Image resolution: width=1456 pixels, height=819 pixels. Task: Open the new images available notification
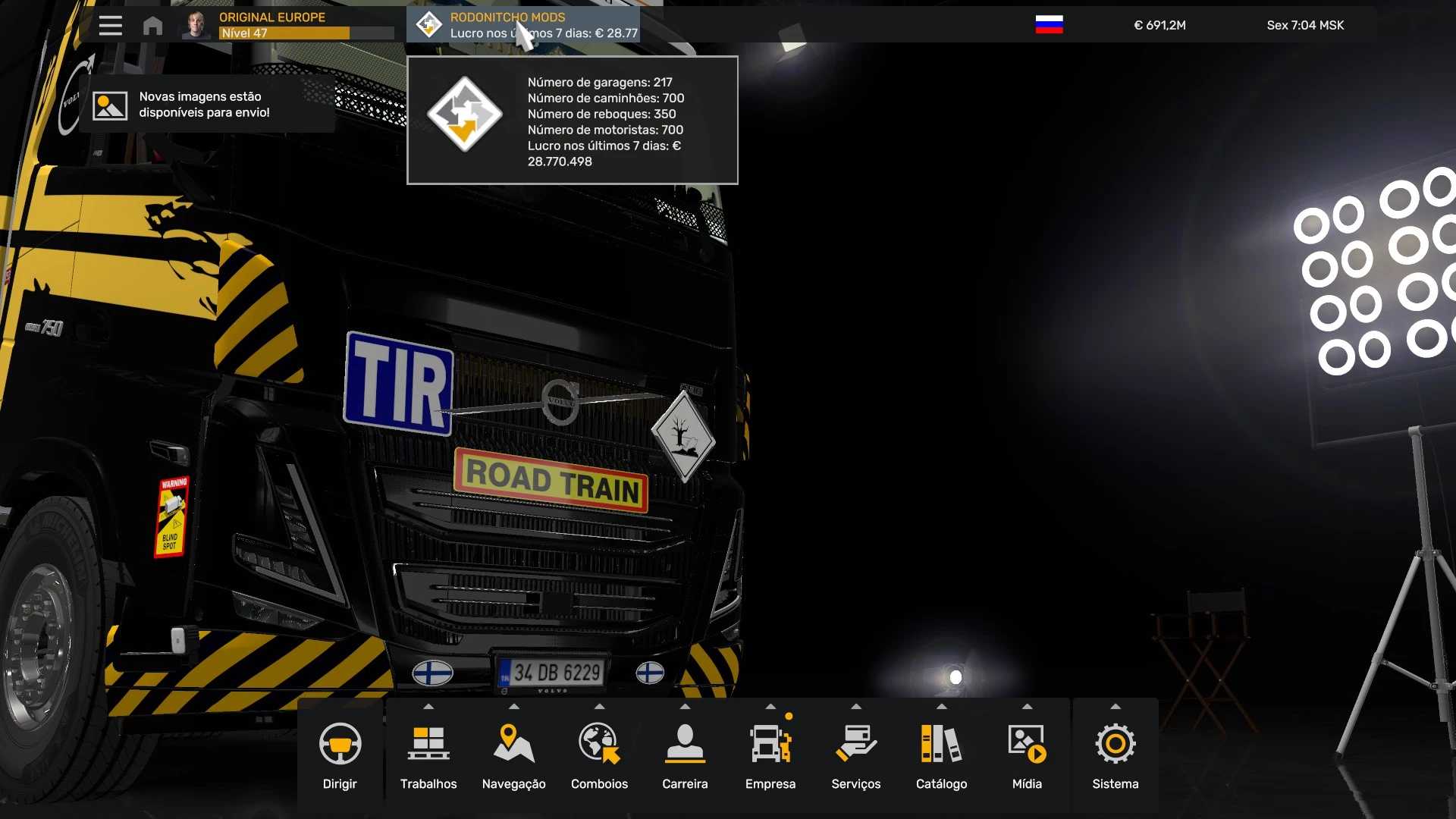pyautogui.click(x=206, y=105)
